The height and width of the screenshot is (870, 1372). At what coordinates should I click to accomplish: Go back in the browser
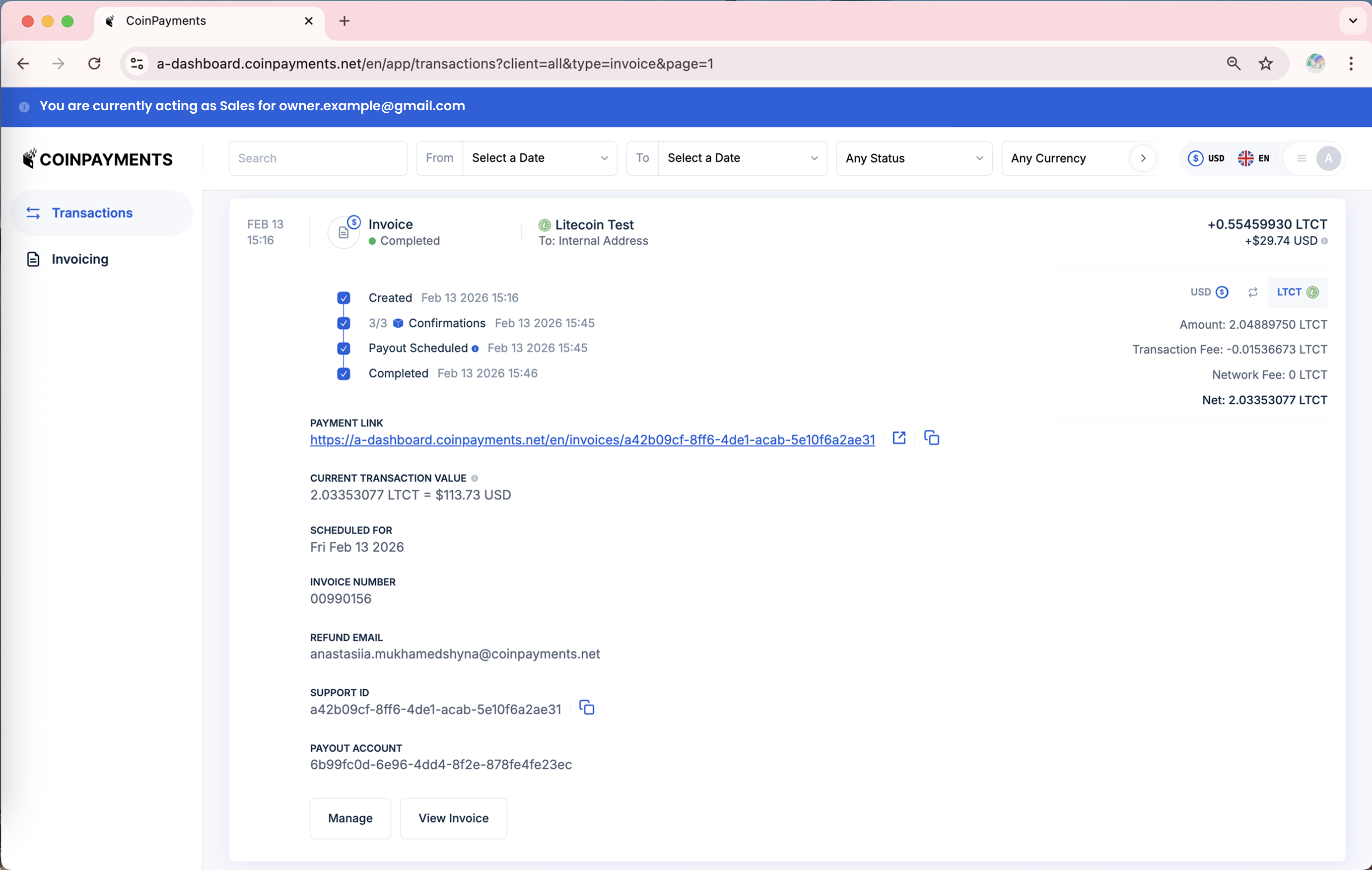23,63
